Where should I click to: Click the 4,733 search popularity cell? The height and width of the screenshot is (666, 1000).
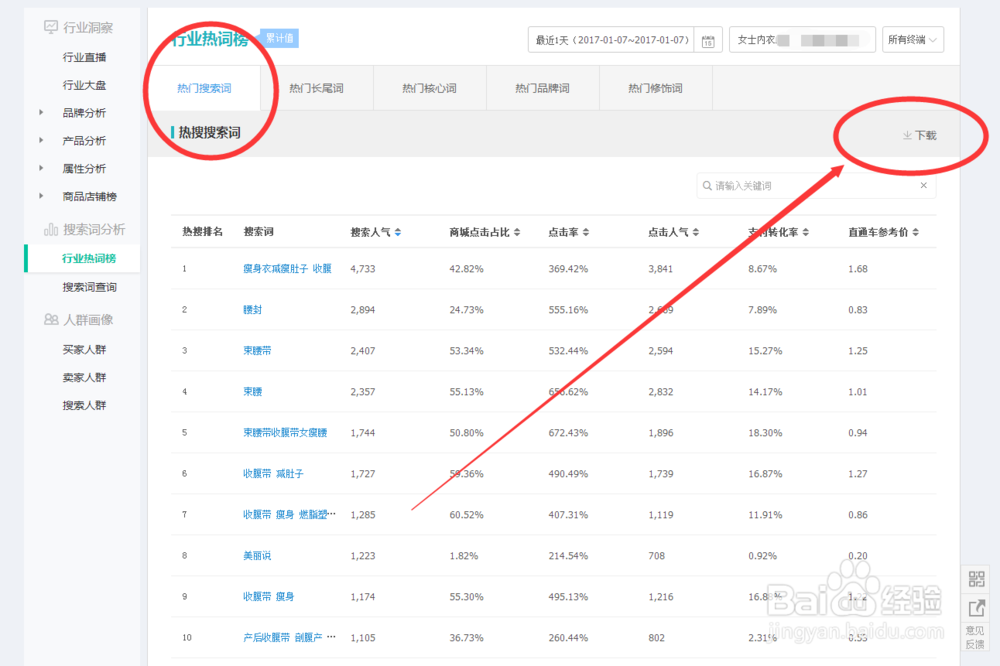363,269
